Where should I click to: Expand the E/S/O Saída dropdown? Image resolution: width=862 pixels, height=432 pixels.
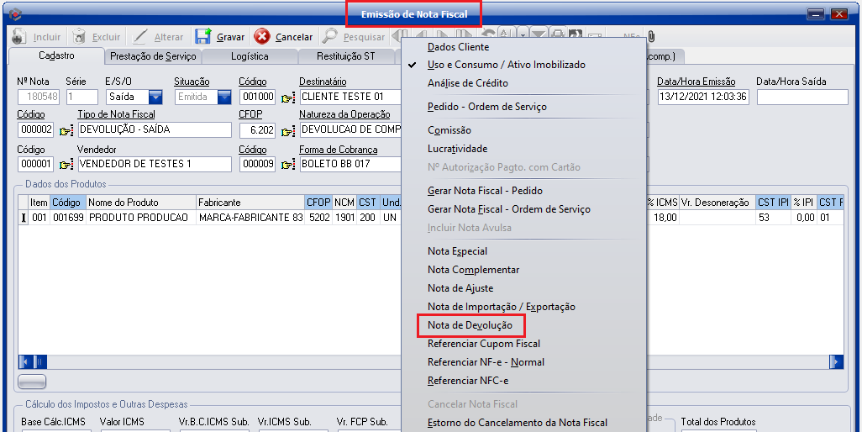click(x=156, y=97)
